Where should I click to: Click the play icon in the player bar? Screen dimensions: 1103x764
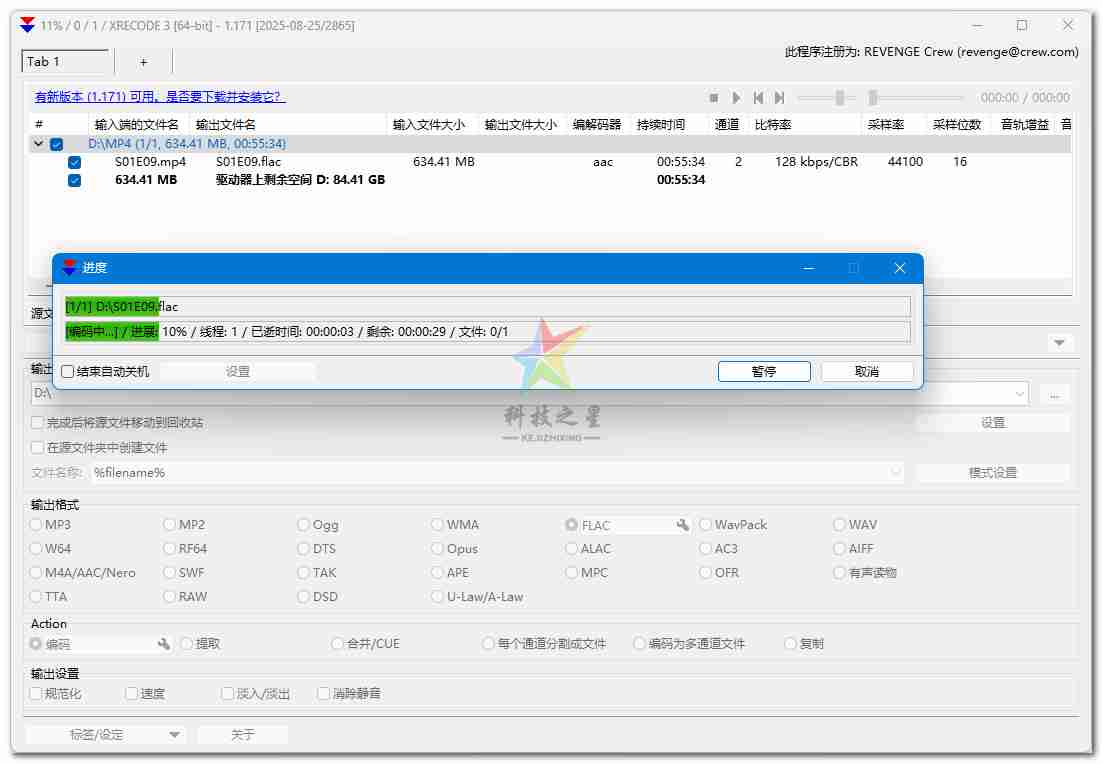coord(737,98)
